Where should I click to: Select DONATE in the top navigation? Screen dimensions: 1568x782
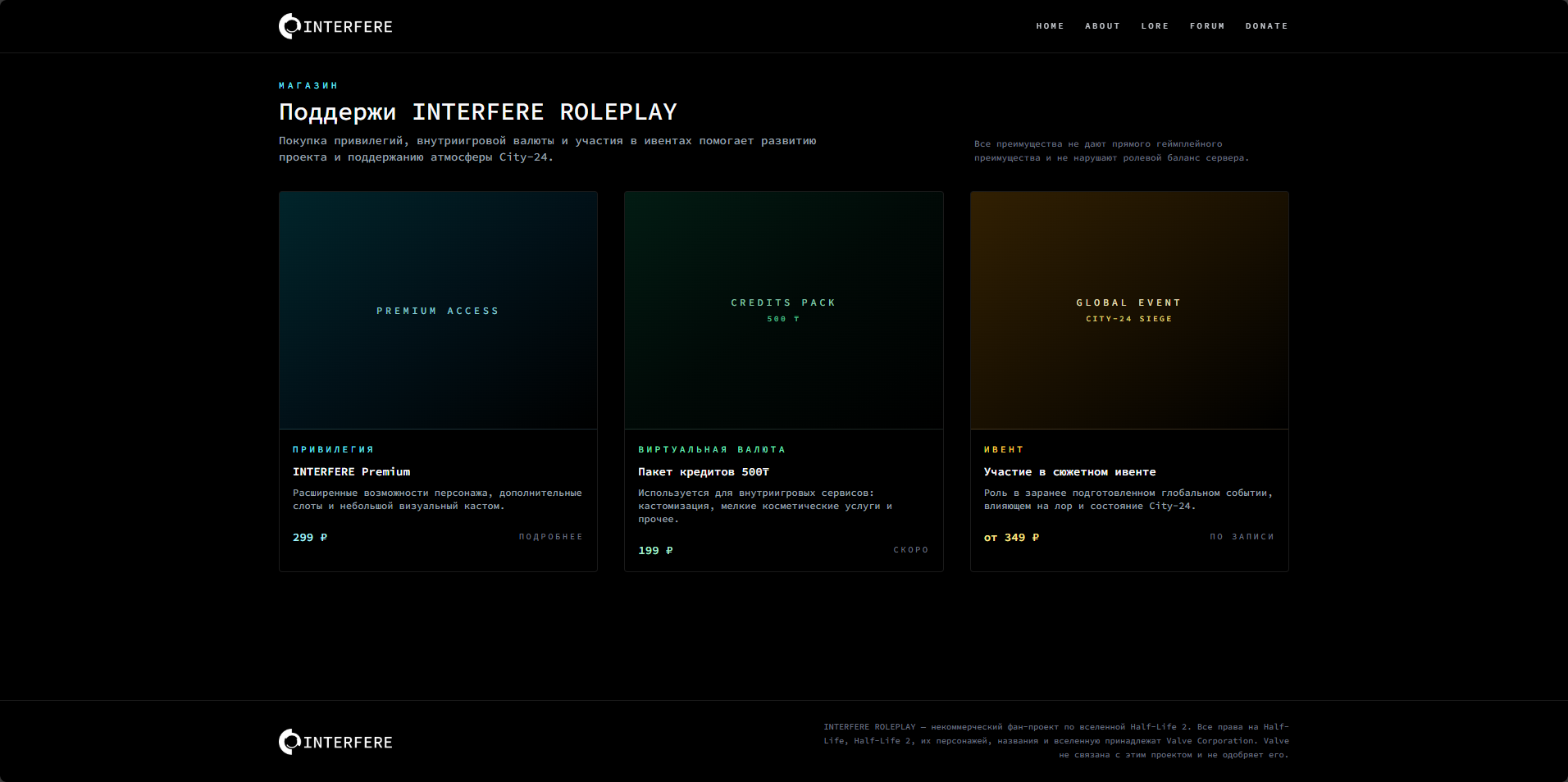(1266, 26)
